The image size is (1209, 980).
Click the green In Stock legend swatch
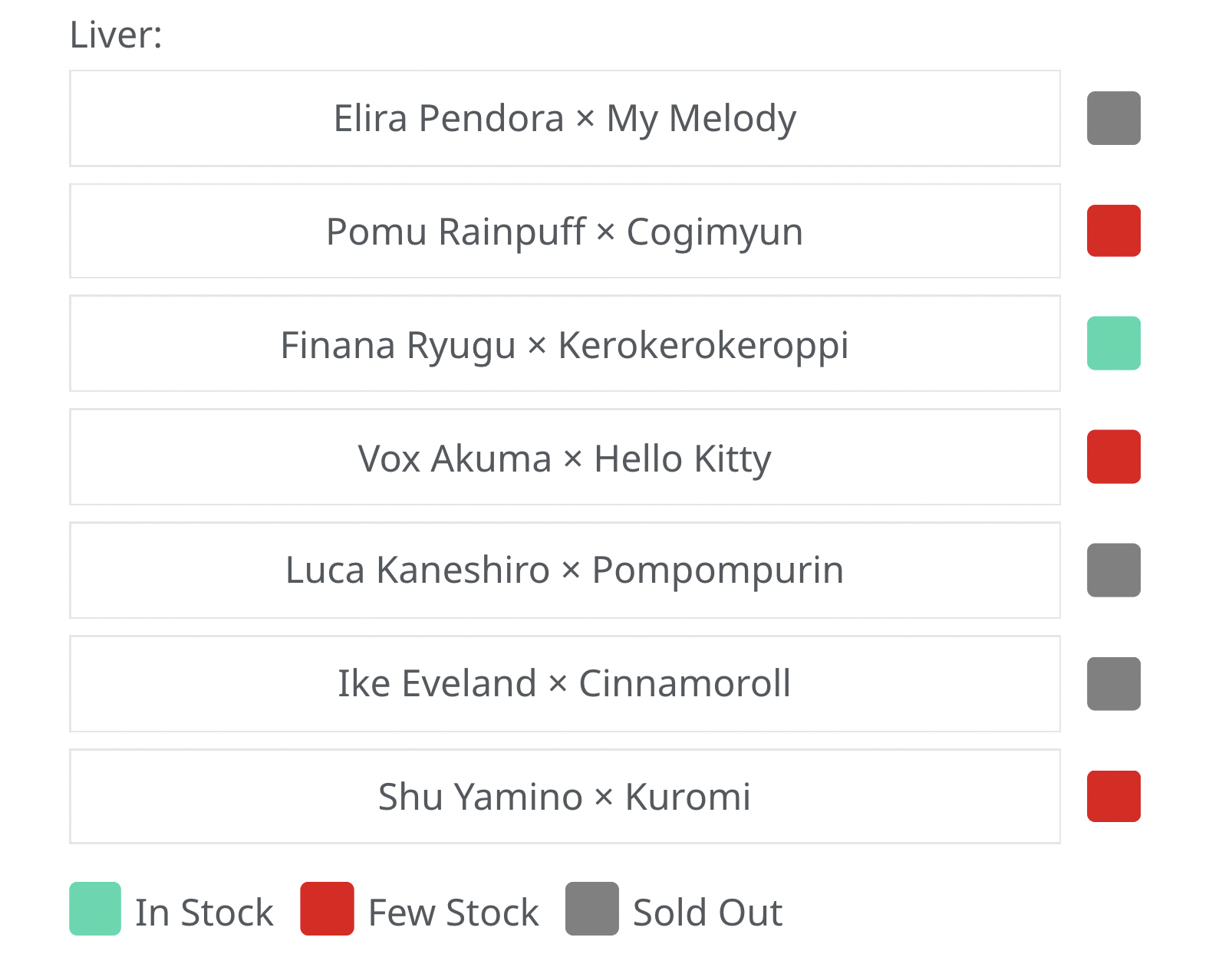[x=95, y=909]
